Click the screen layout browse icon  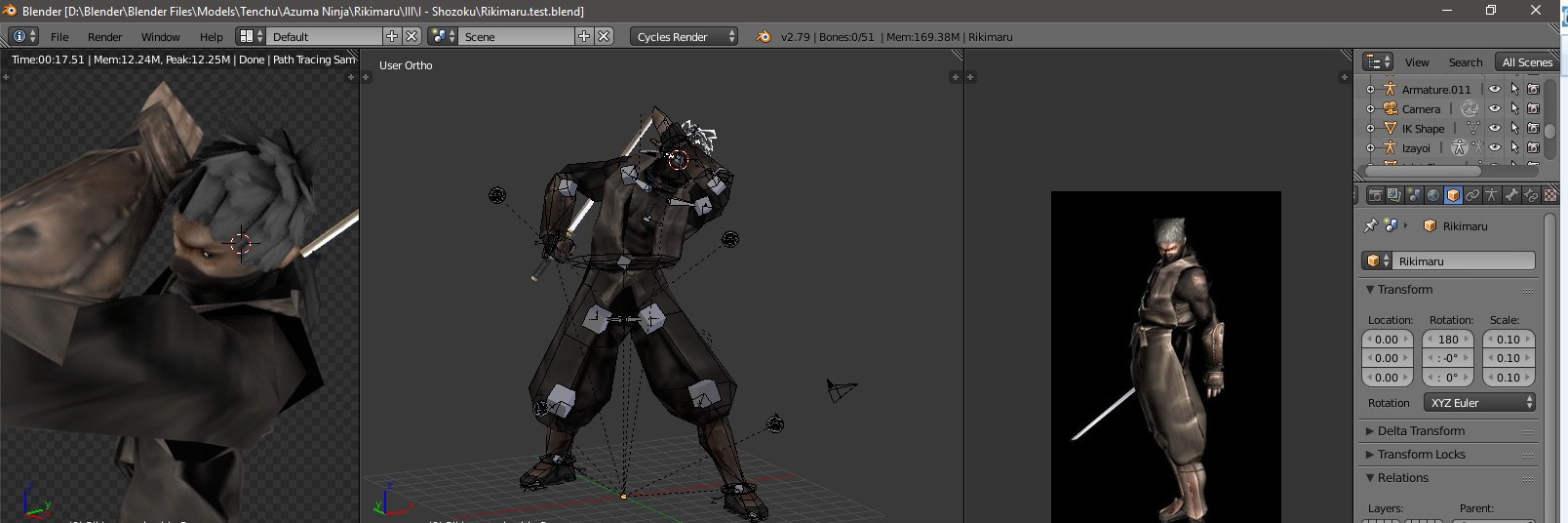(x=252, y=36)
